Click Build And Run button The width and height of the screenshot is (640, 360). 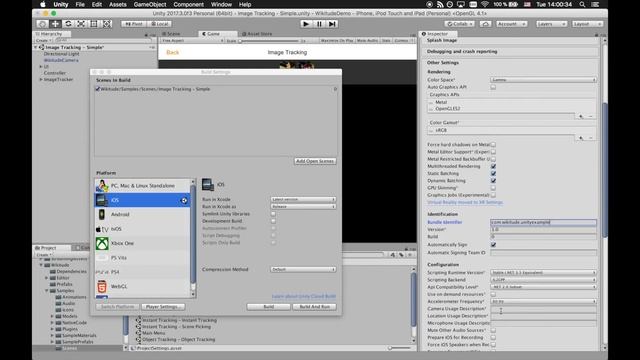[x=315, y=307]
